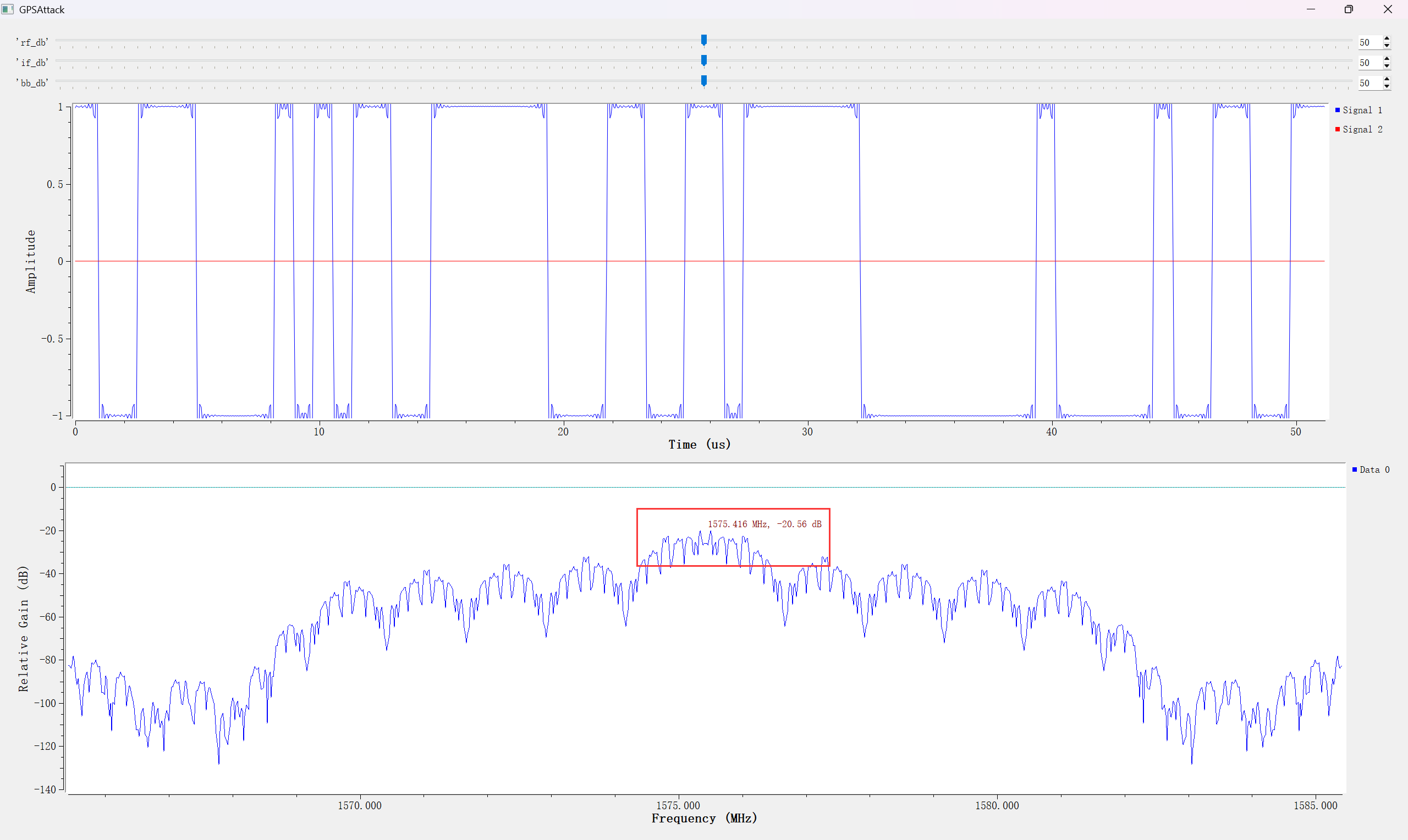The image size is (1408, 840).
Task: Increase rf_db value with up arrow
Action: tap(1387, 39)
